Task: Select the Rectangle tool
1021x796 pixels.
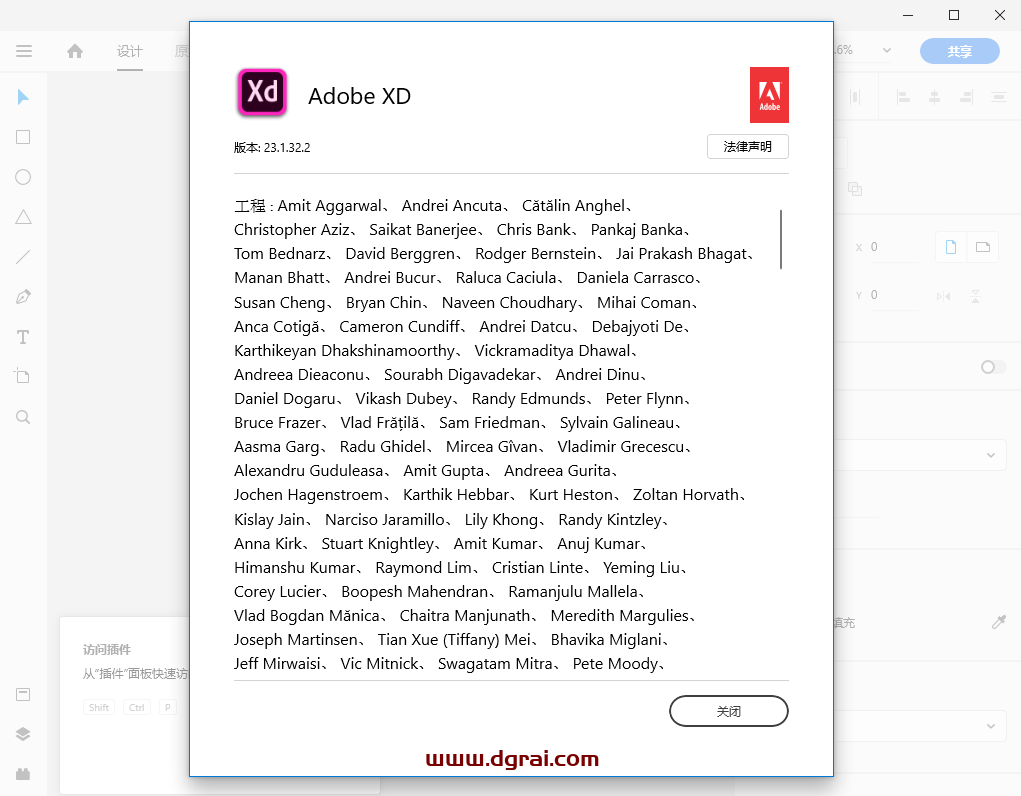Action: tap(23, 137)
